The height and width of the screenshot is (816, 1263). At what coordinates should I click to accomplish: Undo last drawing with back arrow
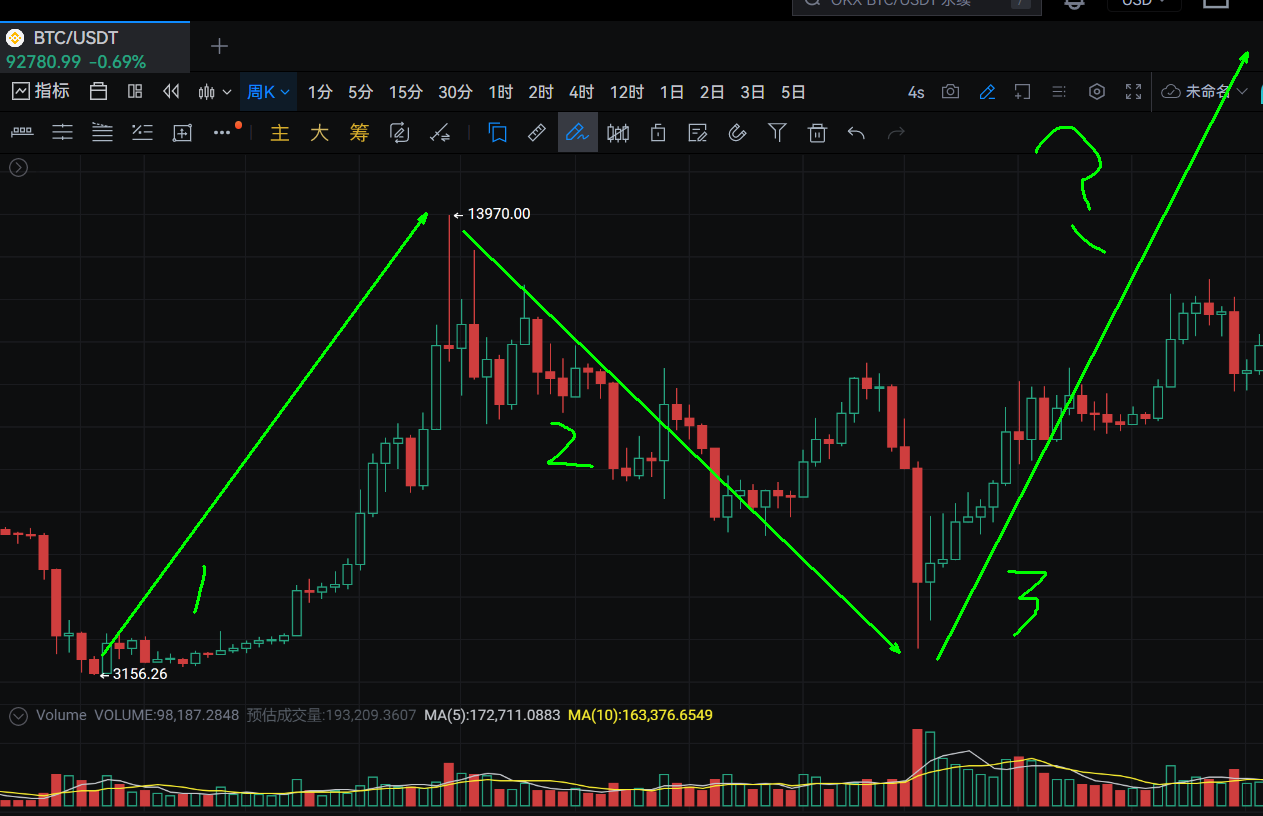point(856,132)
